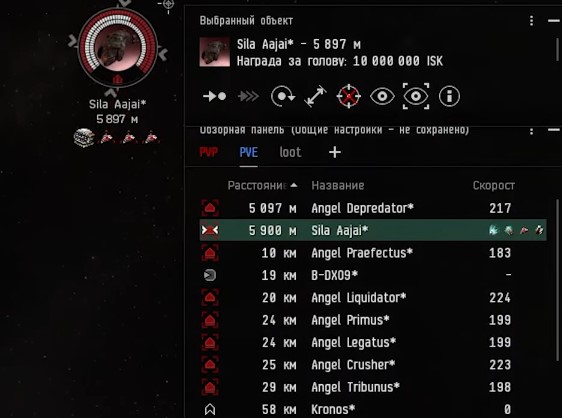Open the Selected Item panel three-dot menu
This screenshot has height=418, width=562.
(532, 21)
